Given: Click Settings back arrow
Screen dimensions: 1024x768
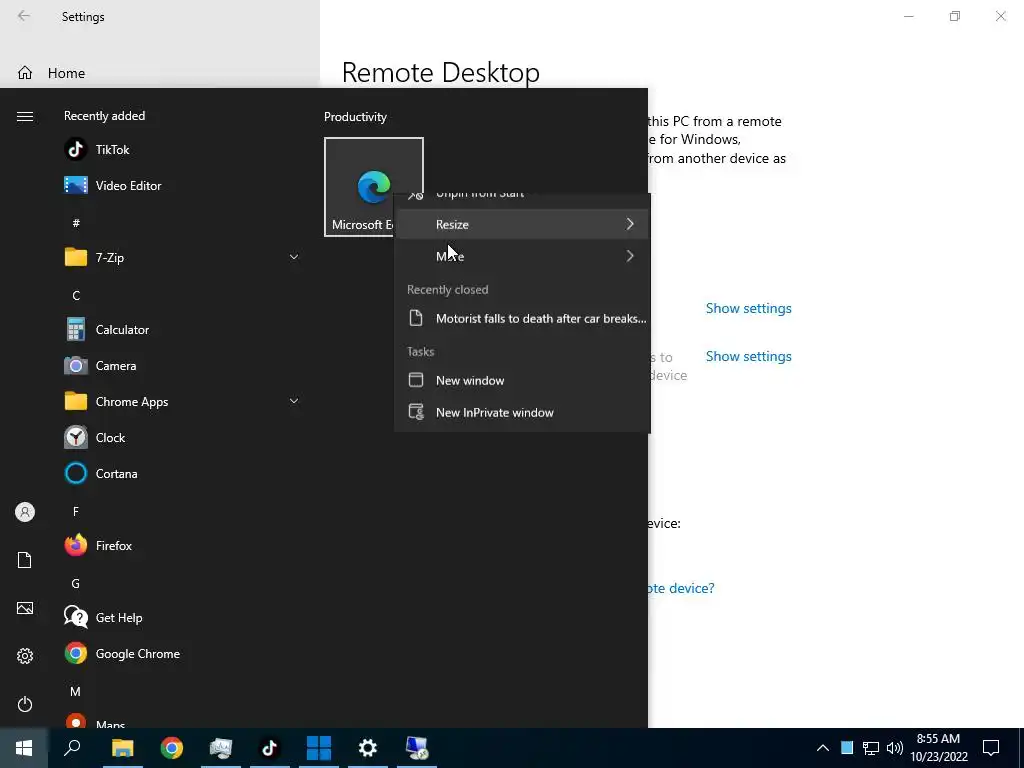Looking at the screenshot, I should pyautogui.click(x=24, y=16).
